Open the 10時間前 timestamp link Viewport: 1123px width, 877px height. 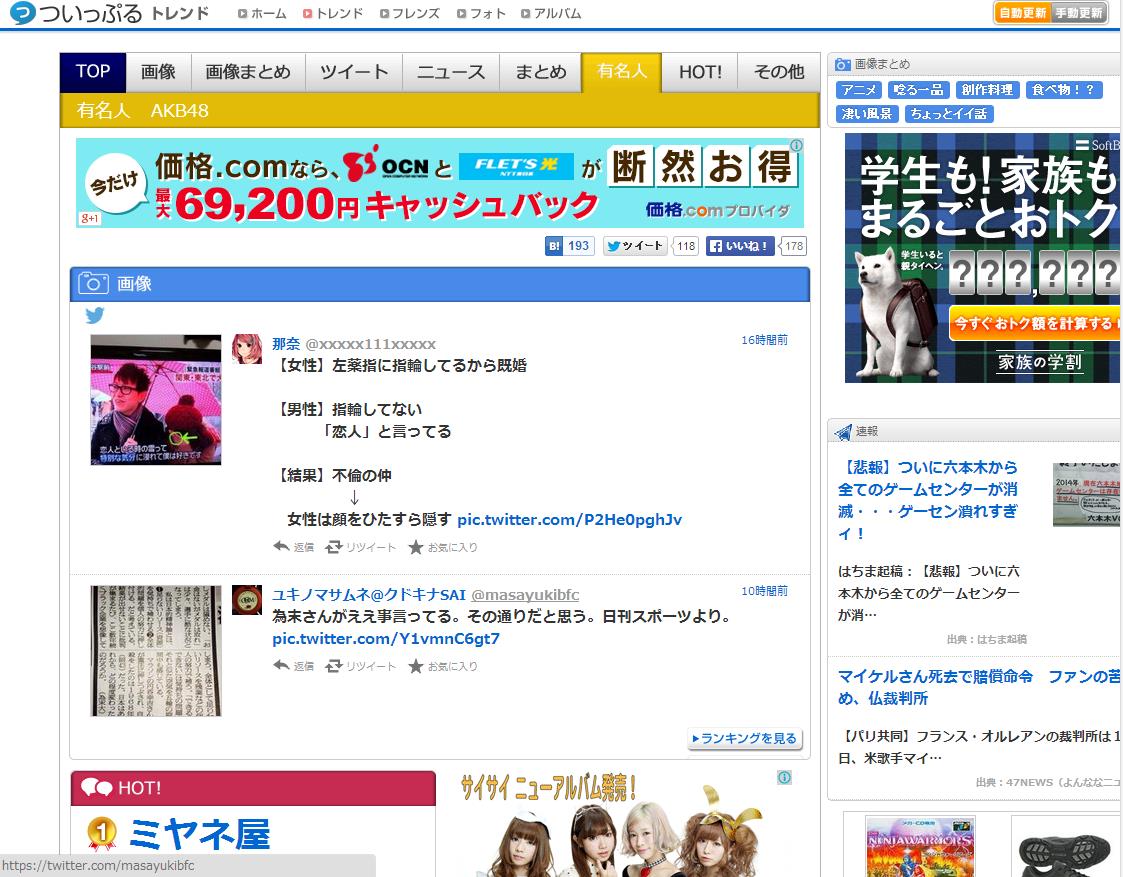coord(764,591)
